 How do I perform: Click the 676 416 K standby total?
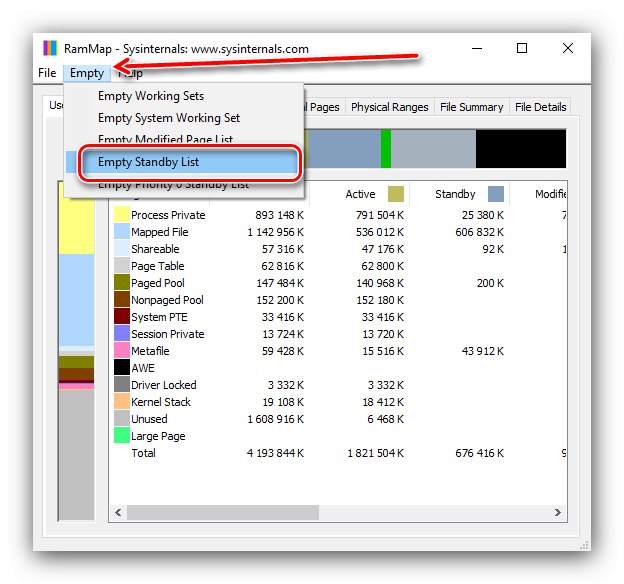480,453
